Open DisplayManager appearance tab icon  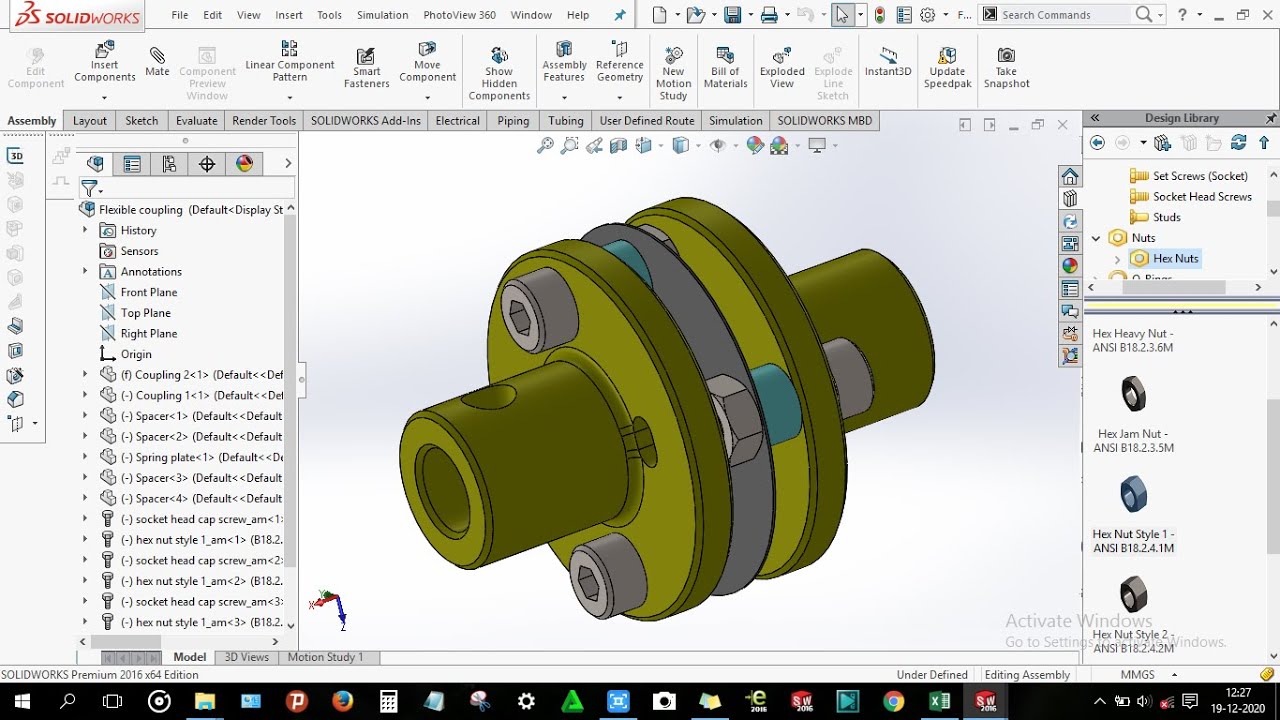tap(244, 164)
